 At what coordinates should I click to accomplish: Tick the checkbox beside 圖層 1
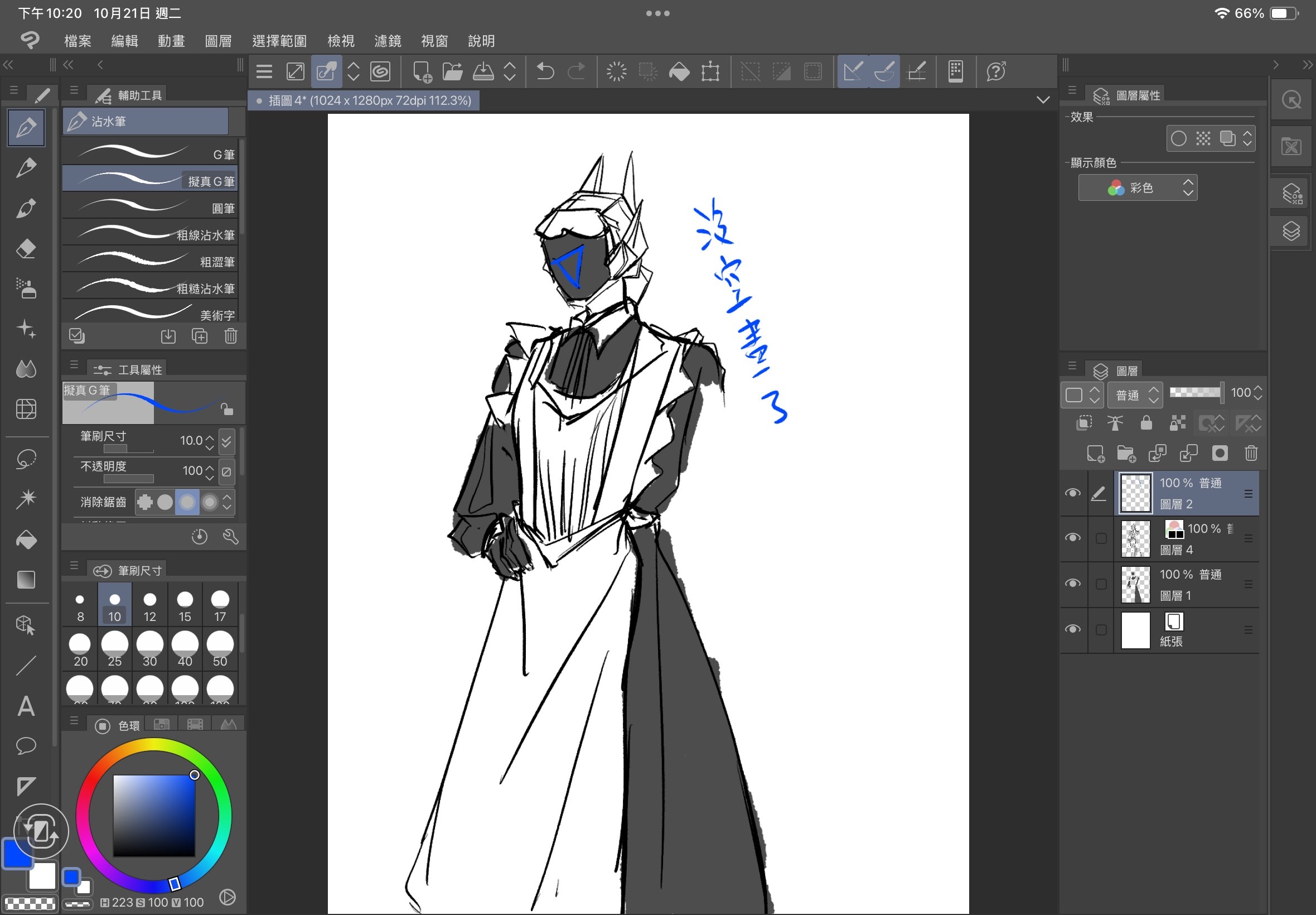(x=1101, y=584)
